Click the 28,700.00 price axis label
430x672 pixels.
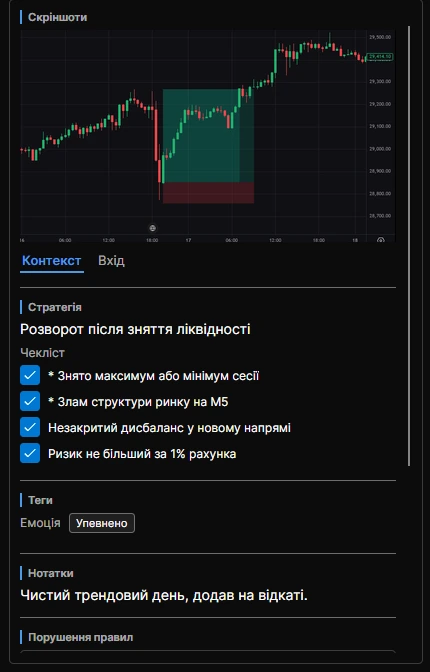380,216
